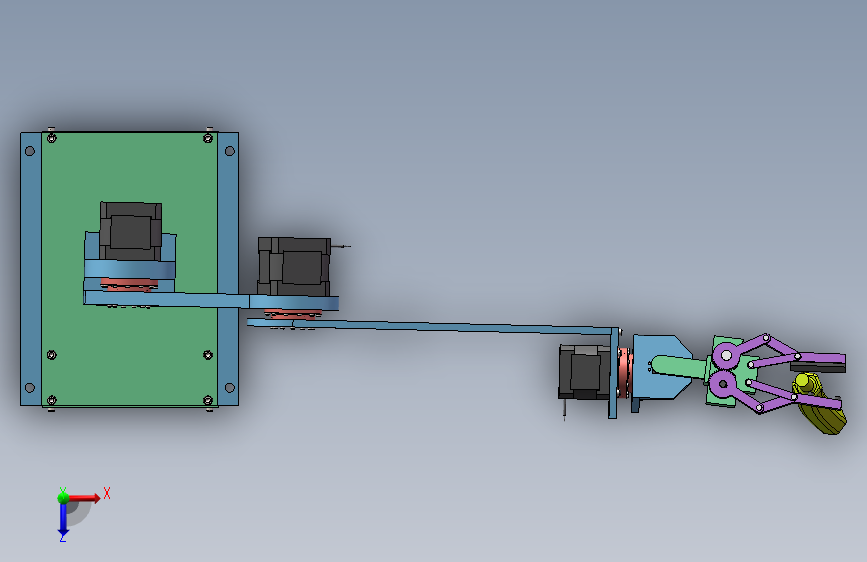This screenshot has height=562, width=867.
Task: Select the lower purple gripper gear
Action: 722,384
